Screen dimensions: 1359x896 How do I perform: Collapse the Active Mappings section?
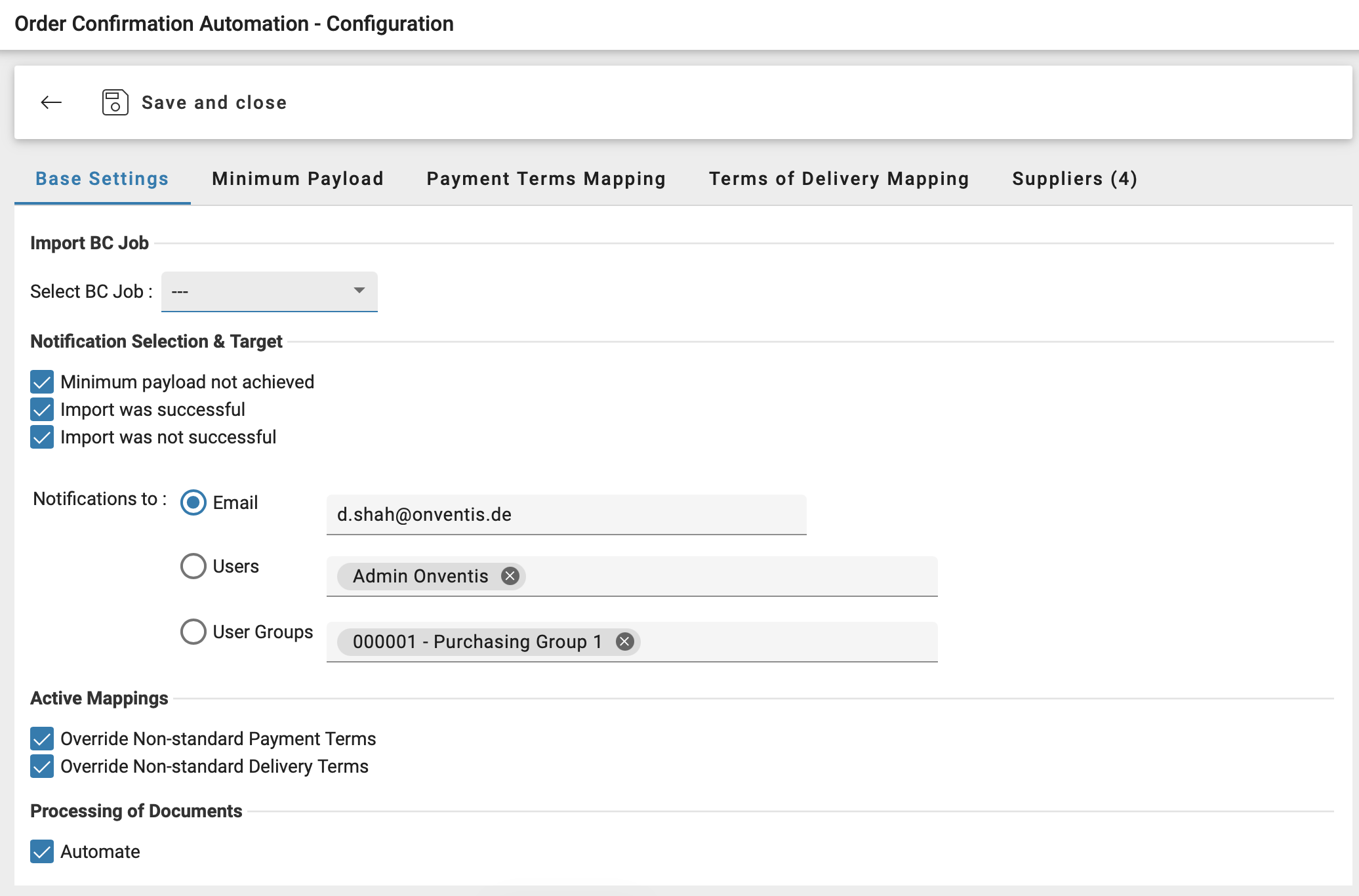(x=100, y=698)
